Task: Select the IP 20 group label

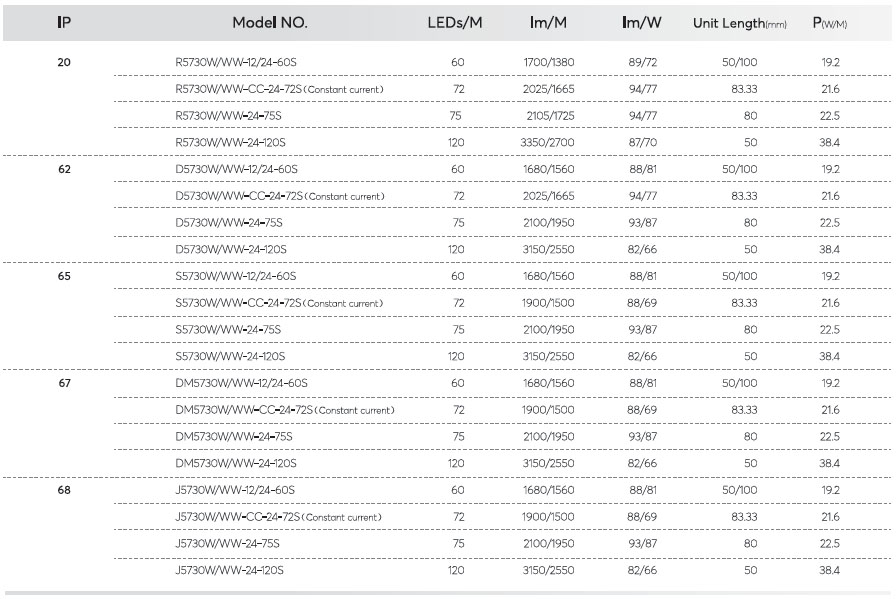Action: (x=64, y=62)
